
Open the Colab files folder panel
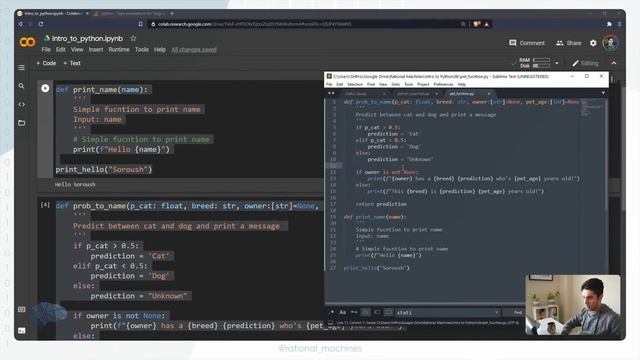[x=21, y=123]
